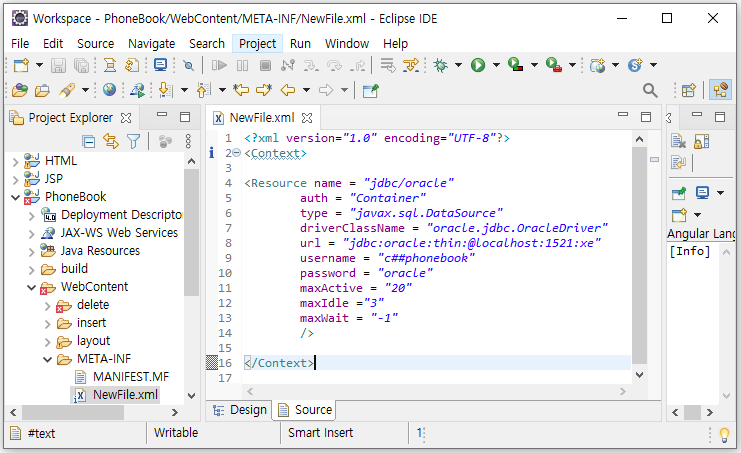Image resolution: width=741 pixels, height=453 pixels.
Task: Collapse the META-INF folder
Action: pyautogui.click(x=47, y=359)
